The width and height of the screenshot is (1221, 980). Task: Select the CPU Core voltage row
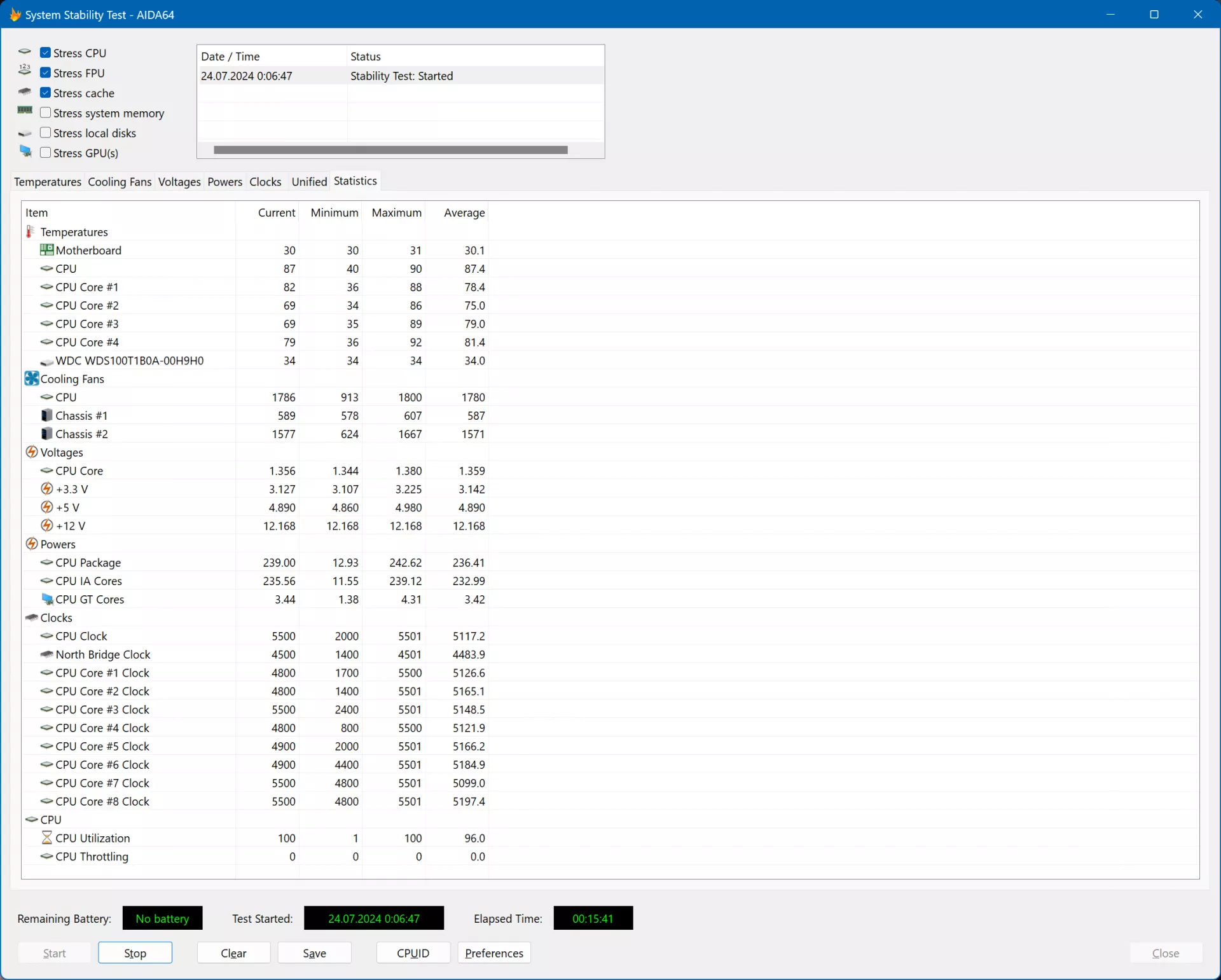coord(255,471)
